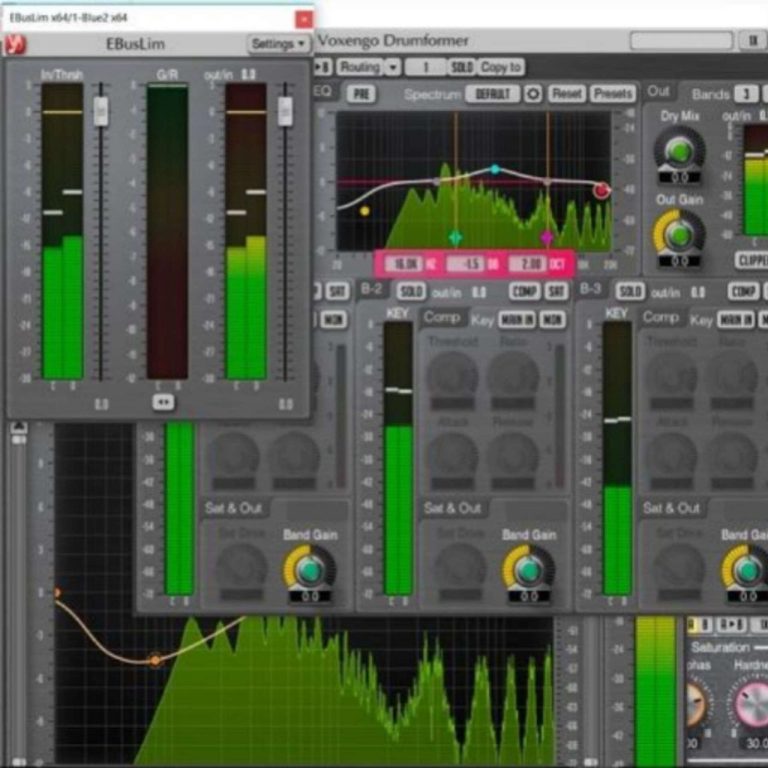Click the pink Hardness knob in Saturation panel
Image resolution: width=768 pixels, height=768 pixels.
pyautogui.click(x=752, y=703)
